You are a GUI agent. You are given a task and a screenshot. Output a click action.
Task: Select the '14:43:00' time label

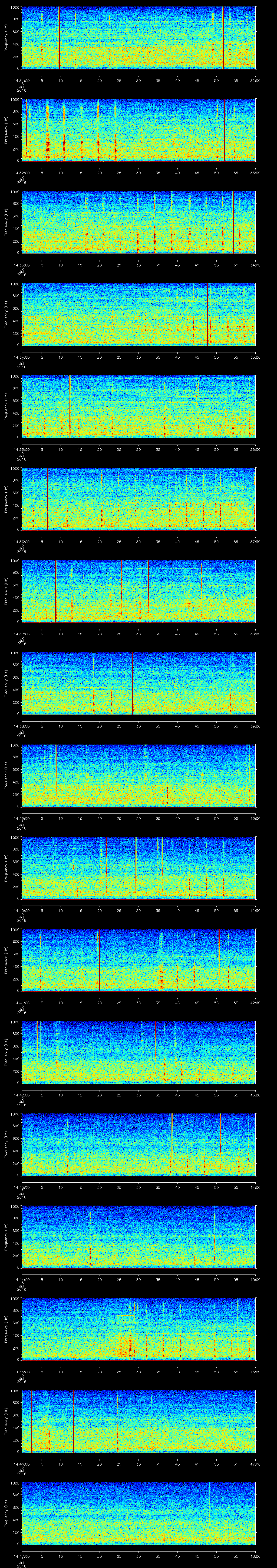(x=22, y=1187)
